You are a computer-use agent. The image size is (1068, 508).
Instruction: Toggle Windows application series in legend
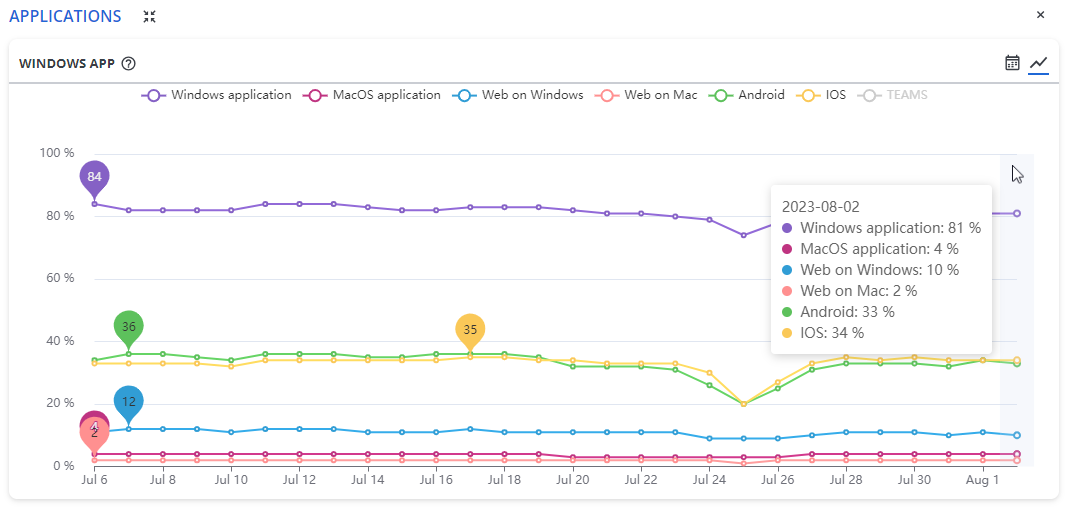217,95
